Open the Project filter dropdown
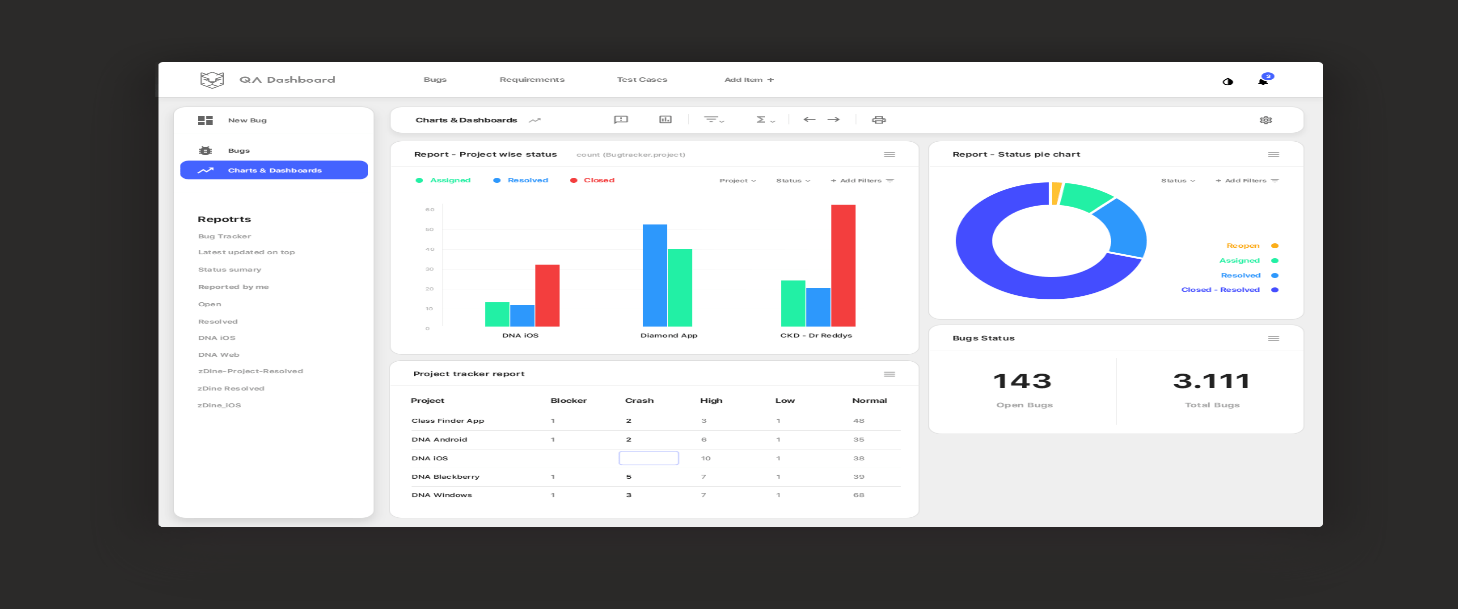The image size is (1458, 609). point(737,181)
